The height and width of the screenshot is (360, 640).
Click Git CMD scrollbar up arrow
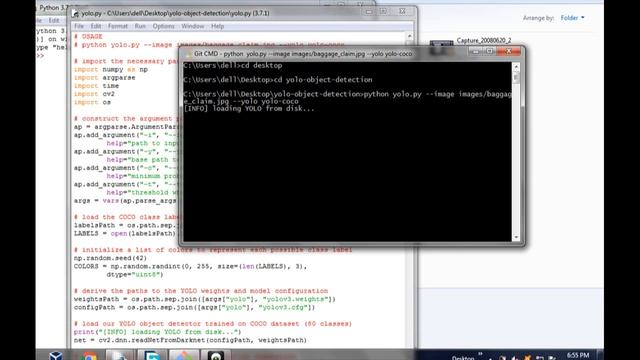(x=516, y=67)
